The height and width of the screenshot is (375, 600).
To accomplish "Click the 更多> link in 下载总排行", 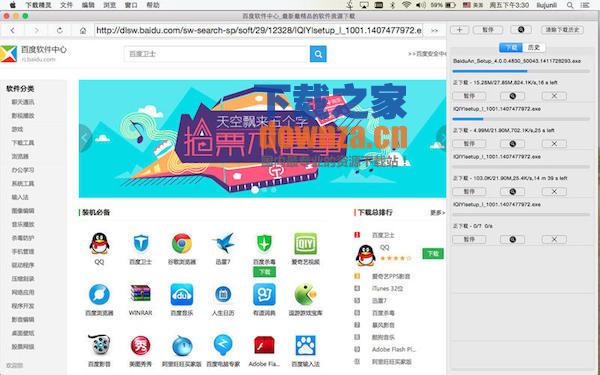I will 437,212.
